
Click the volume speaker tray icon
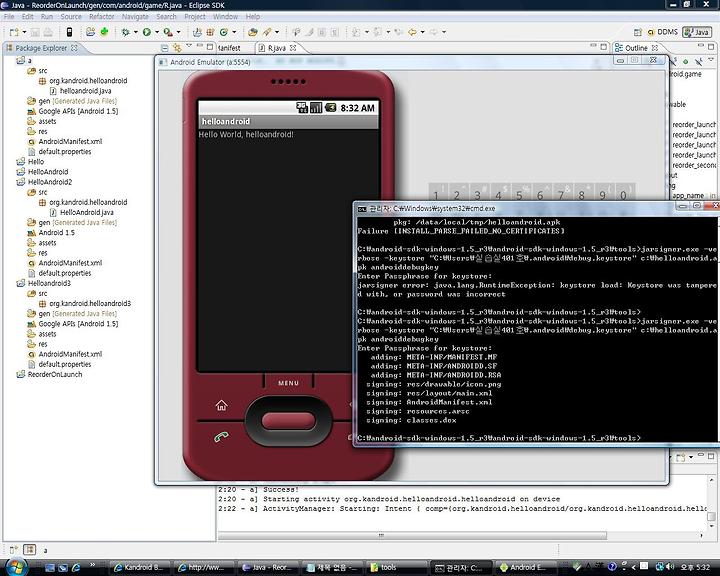coord(670,567)
